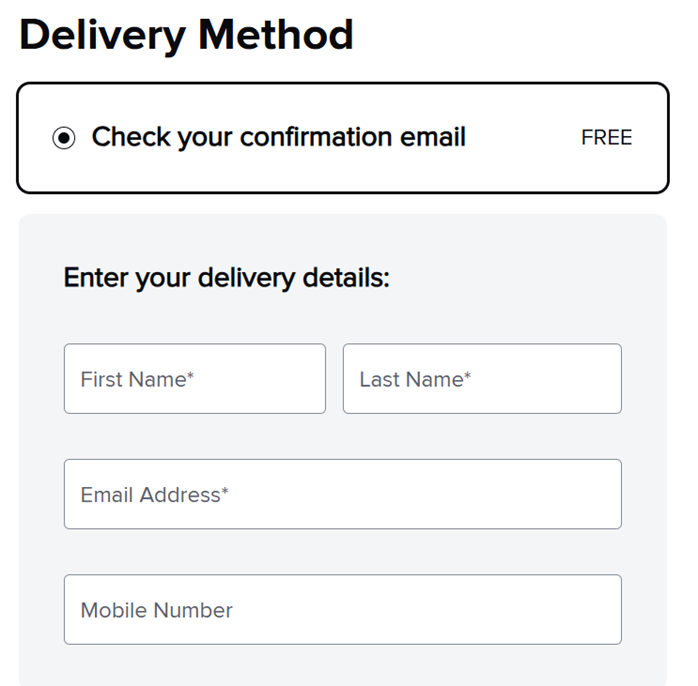Screen dimensions: 698x686
Task: Click the word "Delivery" in the page title
Action: coord(102,35)
